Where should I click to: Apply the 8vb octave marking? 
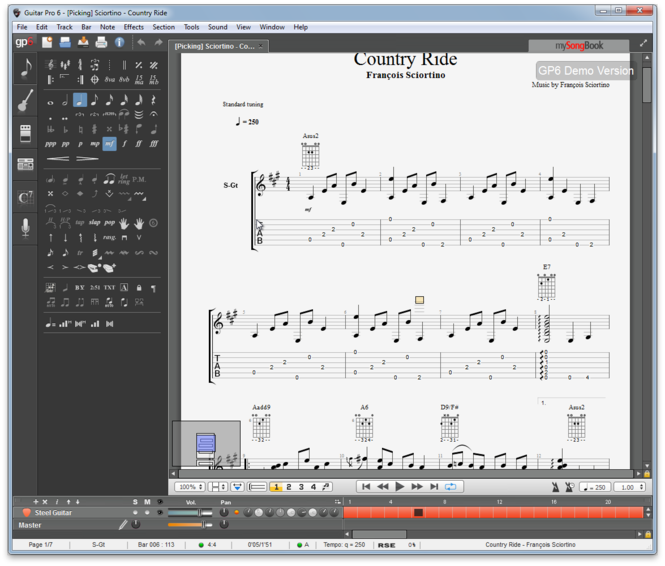click(x=124, y=79)
